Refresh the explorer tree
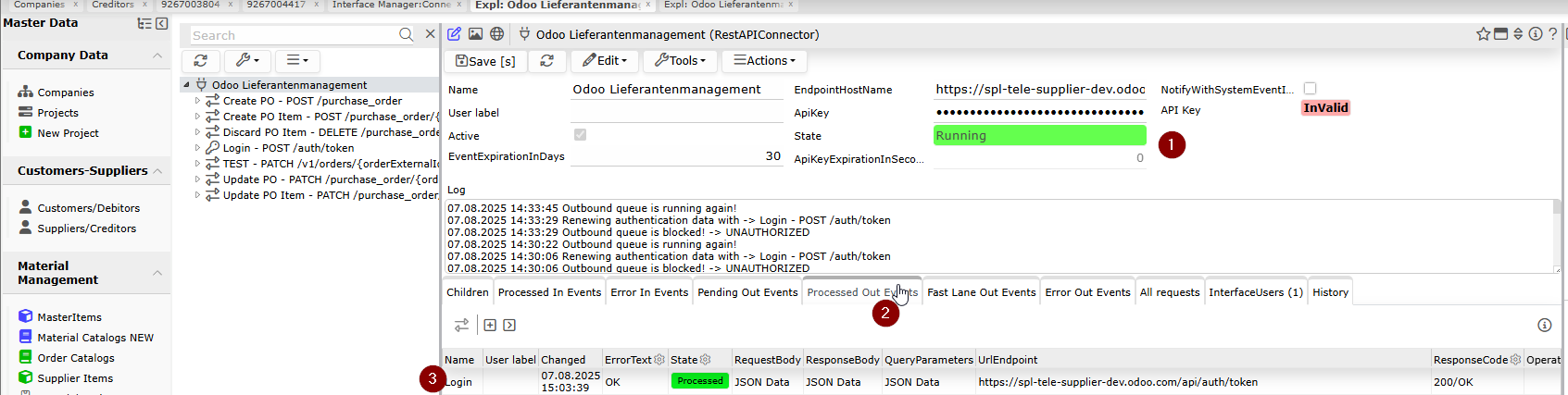The width and height of the screenshot is (1568, 395). point(200,60)
